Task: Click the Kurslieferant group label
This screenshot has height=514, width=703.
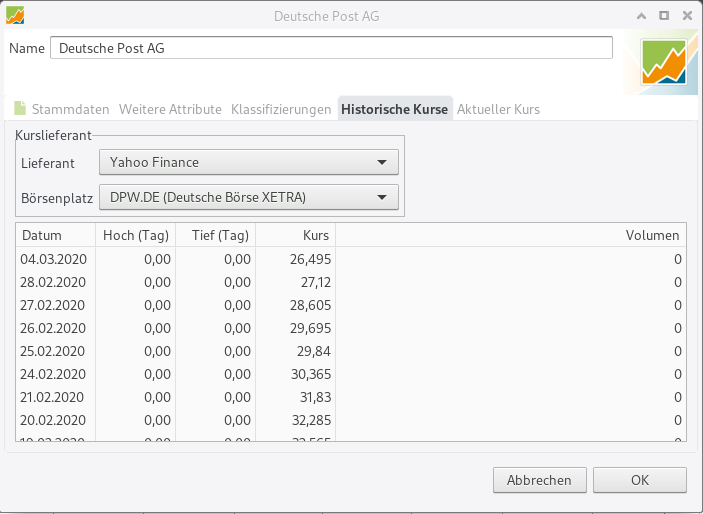Action: 53,135
